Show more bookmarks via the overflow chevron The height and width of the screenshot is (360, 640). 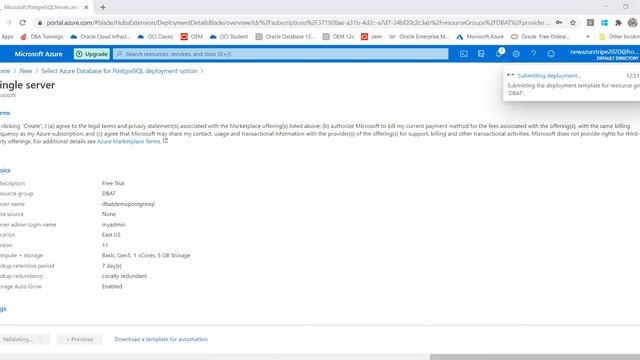pos(588,37)
